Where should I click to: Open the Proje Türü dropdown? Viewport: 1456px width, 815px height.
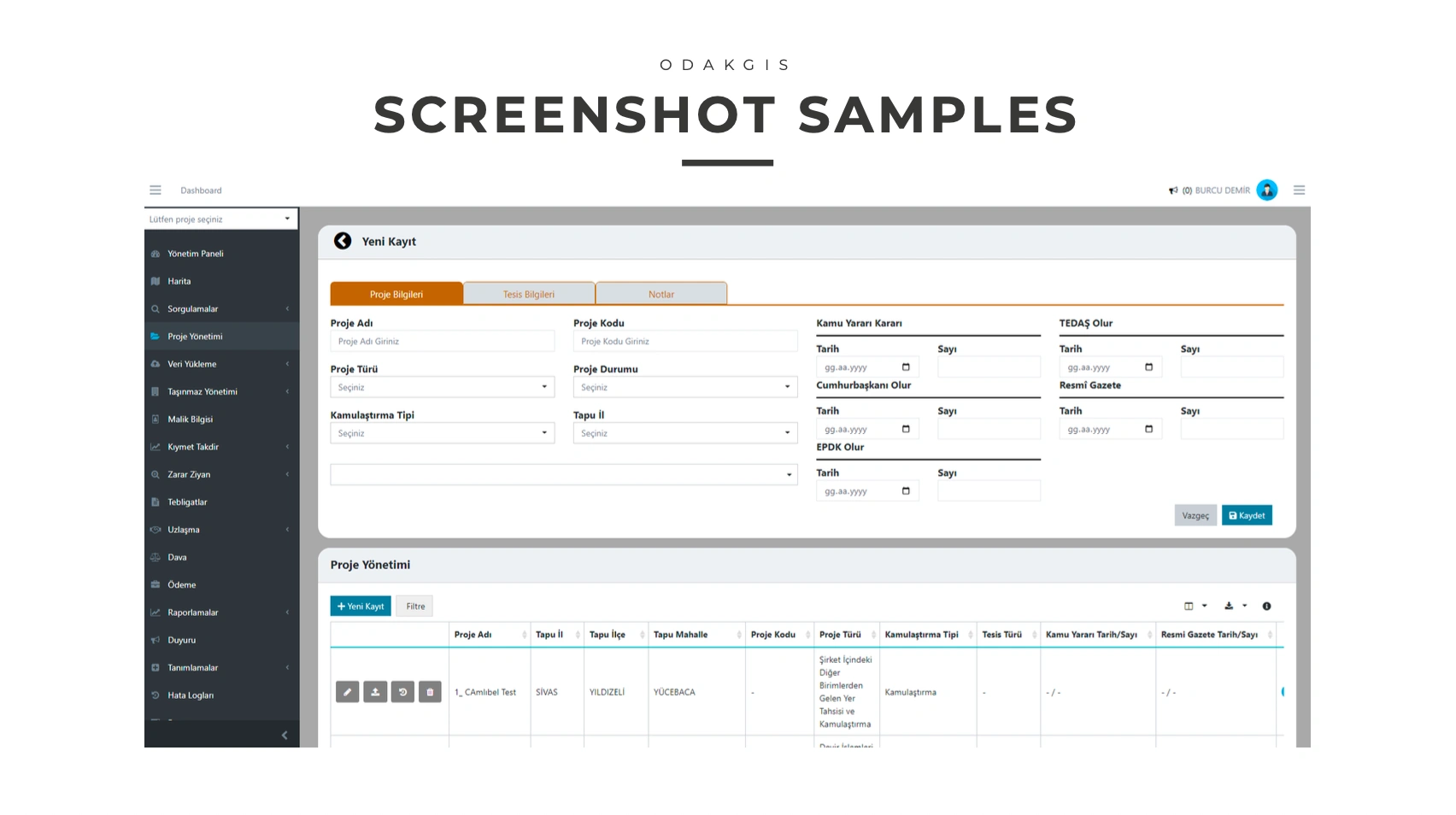pos(442,388)
